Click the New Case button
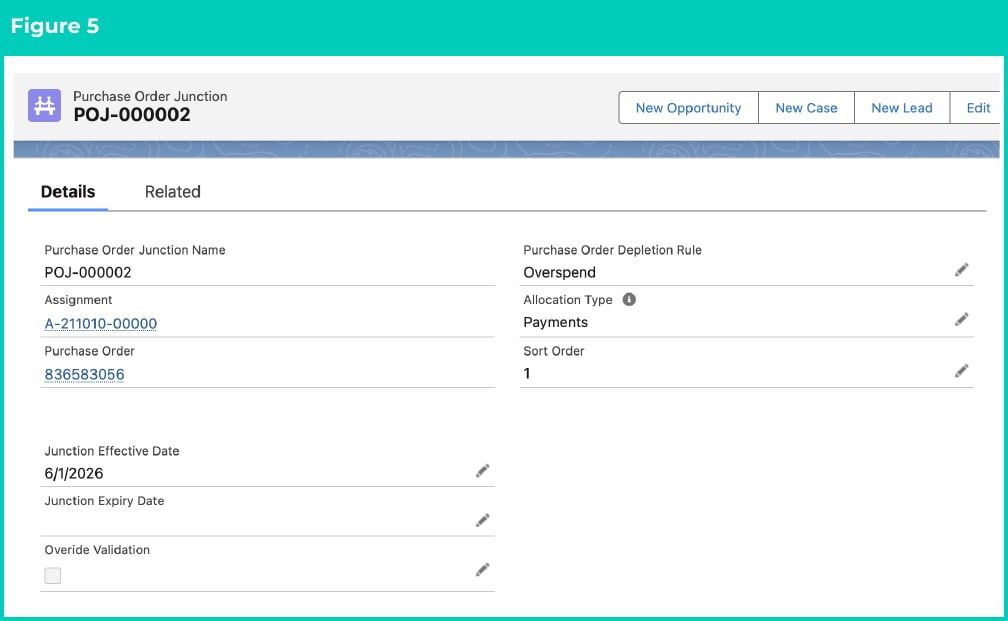The image size is (1008, 621). [x=806, y=108]
